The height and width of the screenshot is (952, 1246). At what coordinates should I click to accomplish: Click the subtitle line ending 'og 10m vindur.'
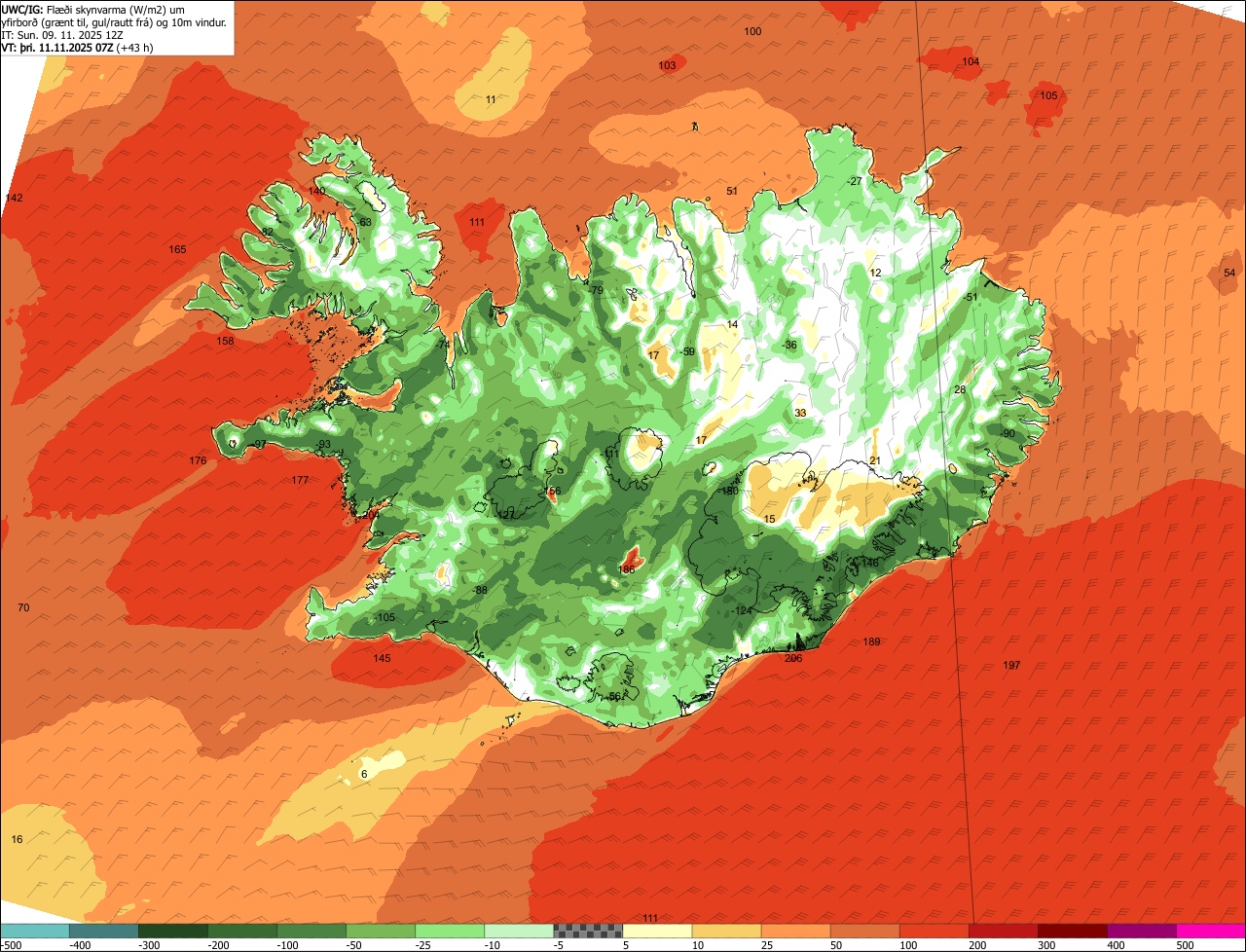pyautogui.click(x=115, y=21)
